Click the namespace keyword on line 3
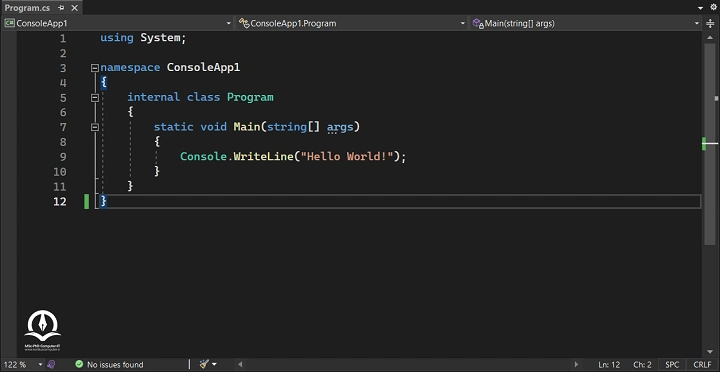720x372 pixels. [130, 68]
